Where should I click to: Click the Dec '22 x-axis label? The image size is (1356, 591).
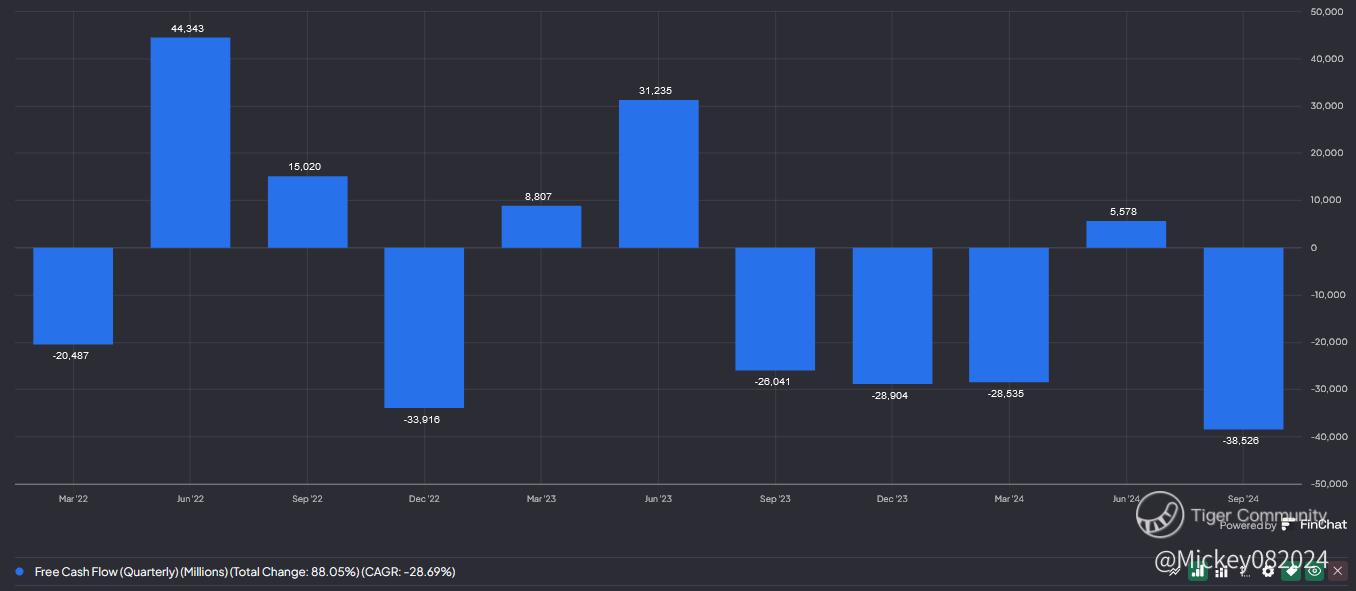point(424,499)
